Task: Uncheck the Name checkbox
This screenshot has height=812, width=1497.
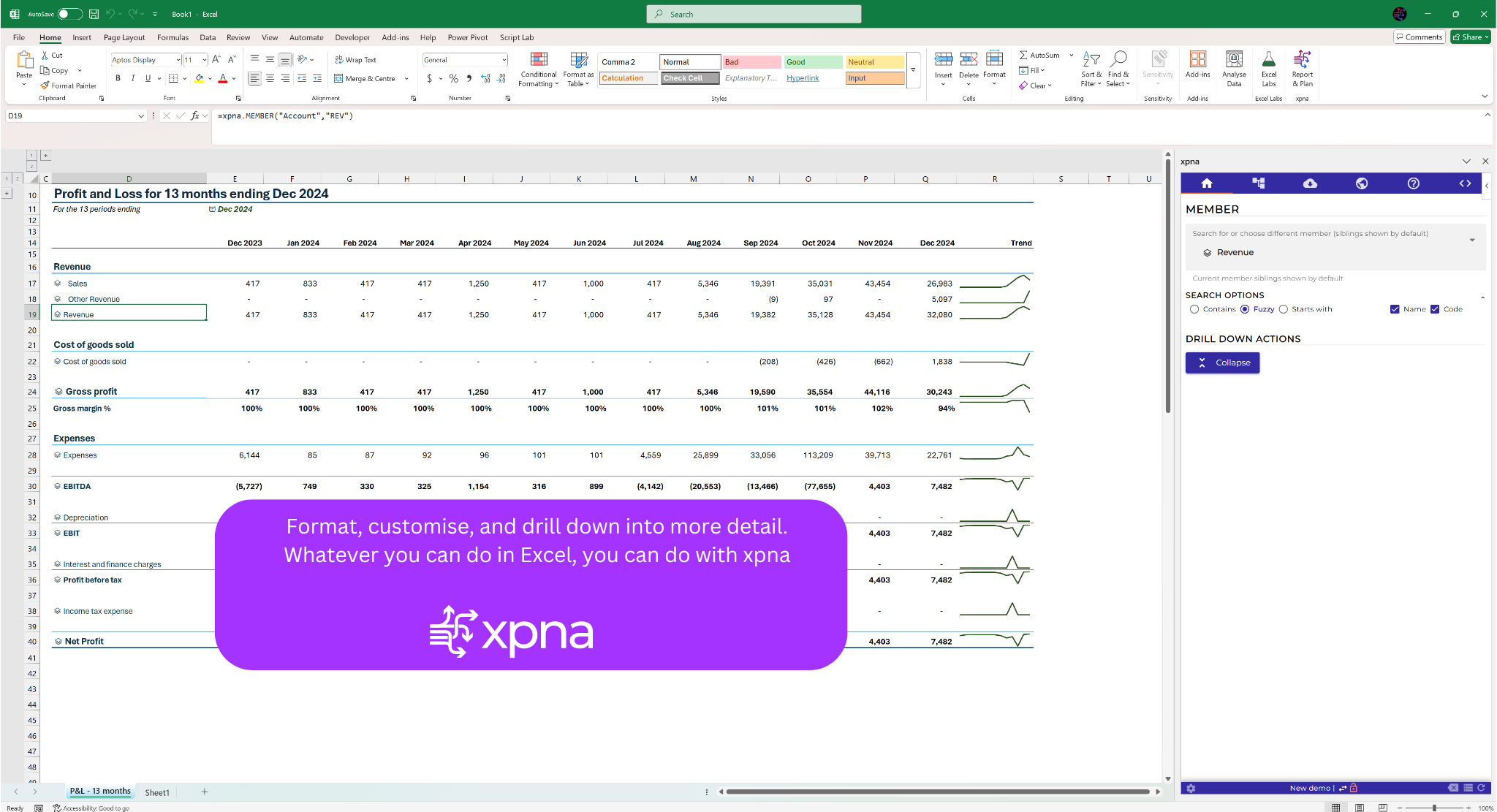Action: pos(1395,309)
